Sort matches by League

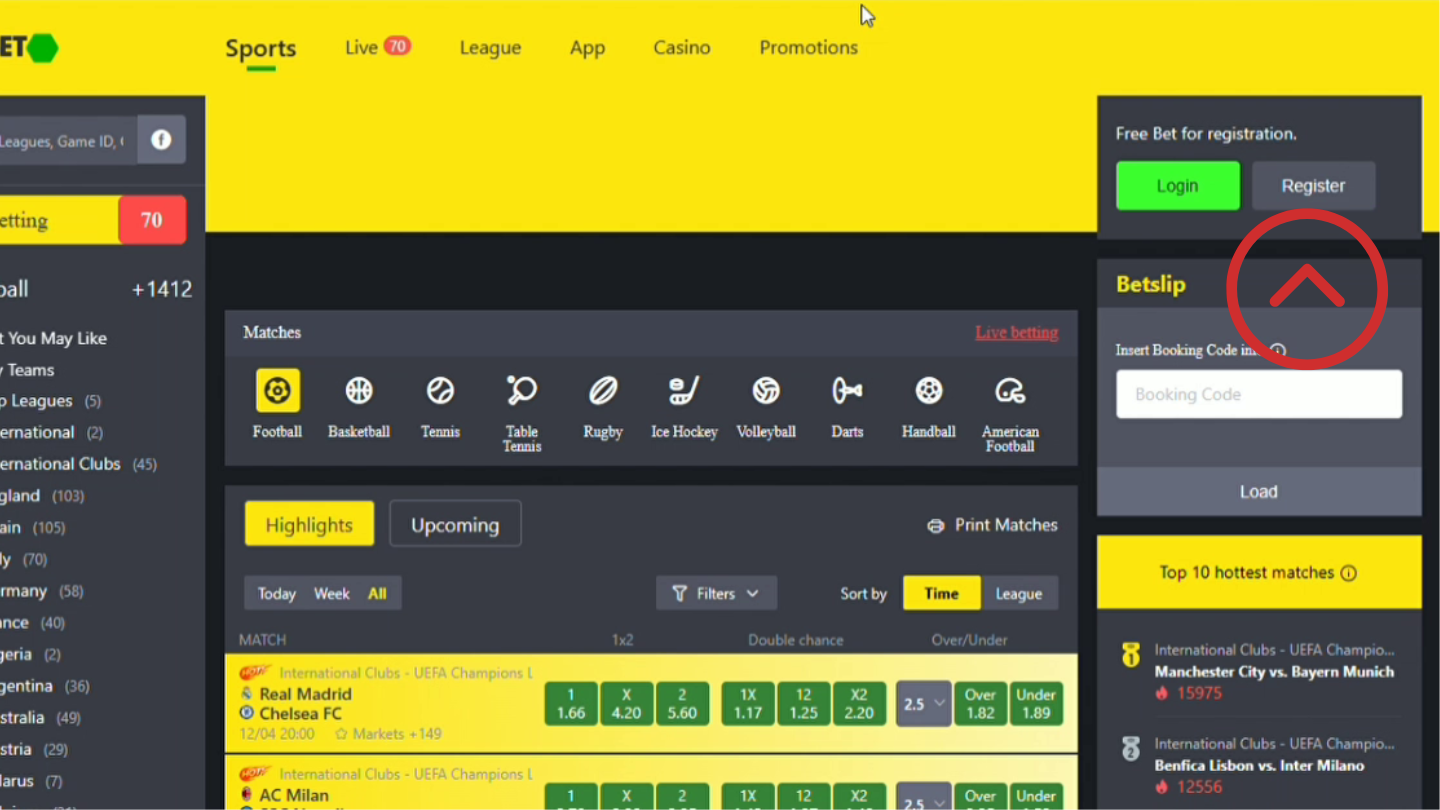(x=1019, y=594)
